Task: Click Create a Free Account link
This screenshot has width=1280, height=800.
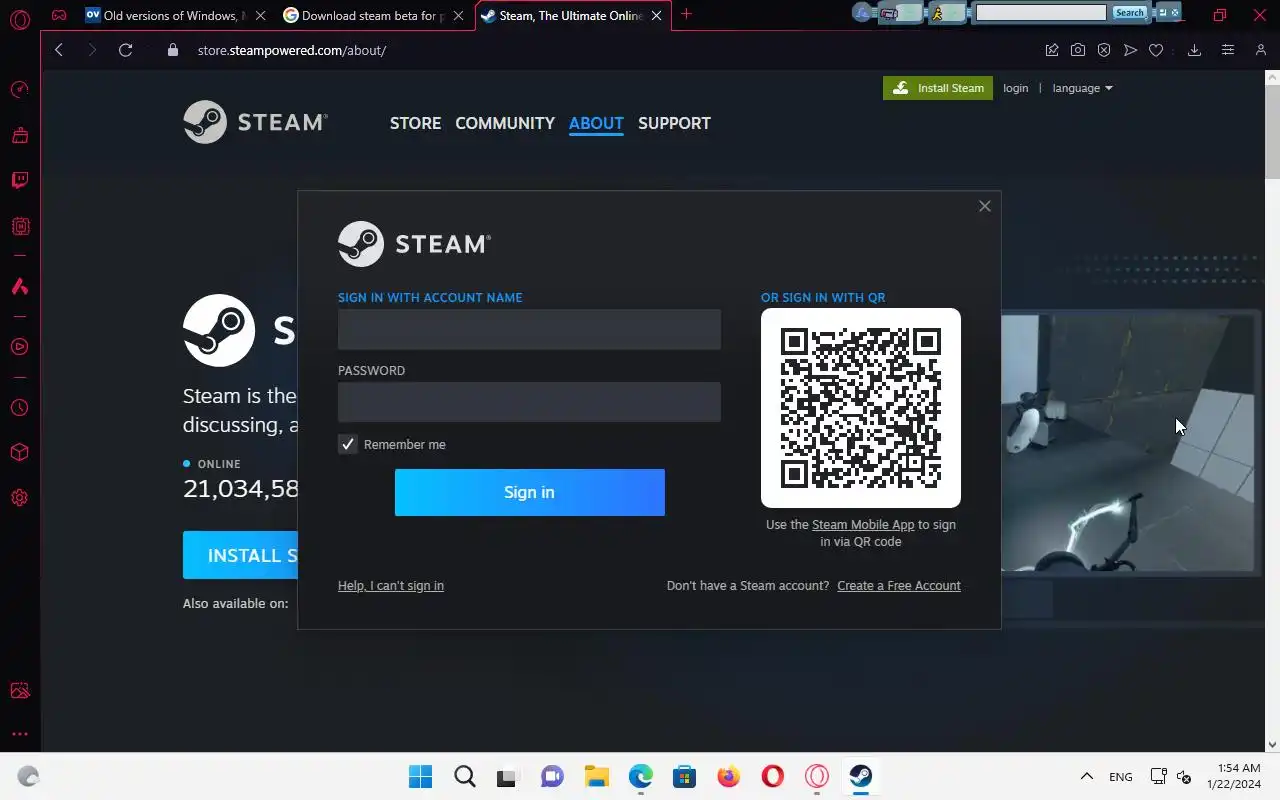Action: 899,586
